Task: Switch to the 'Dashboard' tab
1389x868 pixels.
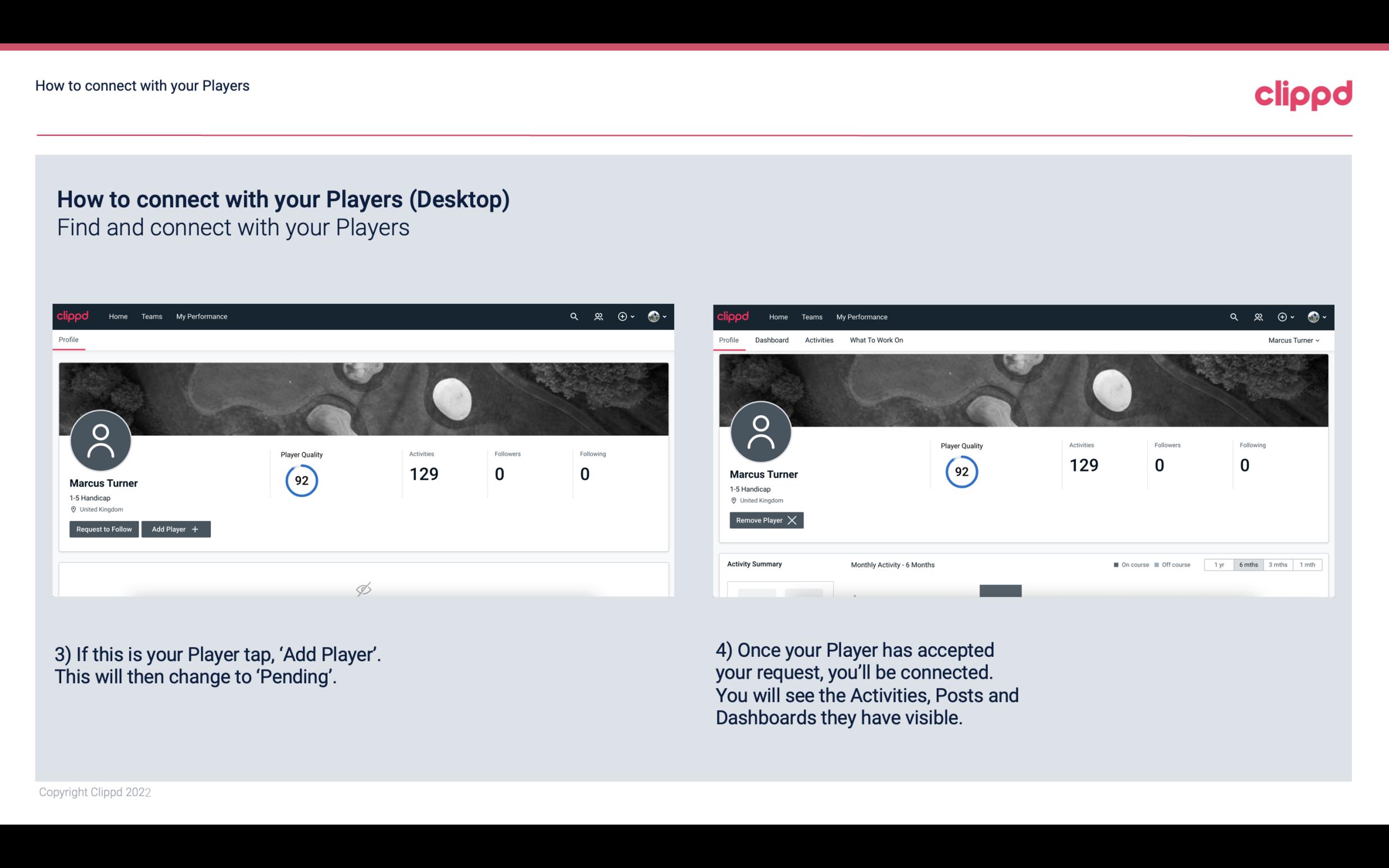Action: point(772,340)
